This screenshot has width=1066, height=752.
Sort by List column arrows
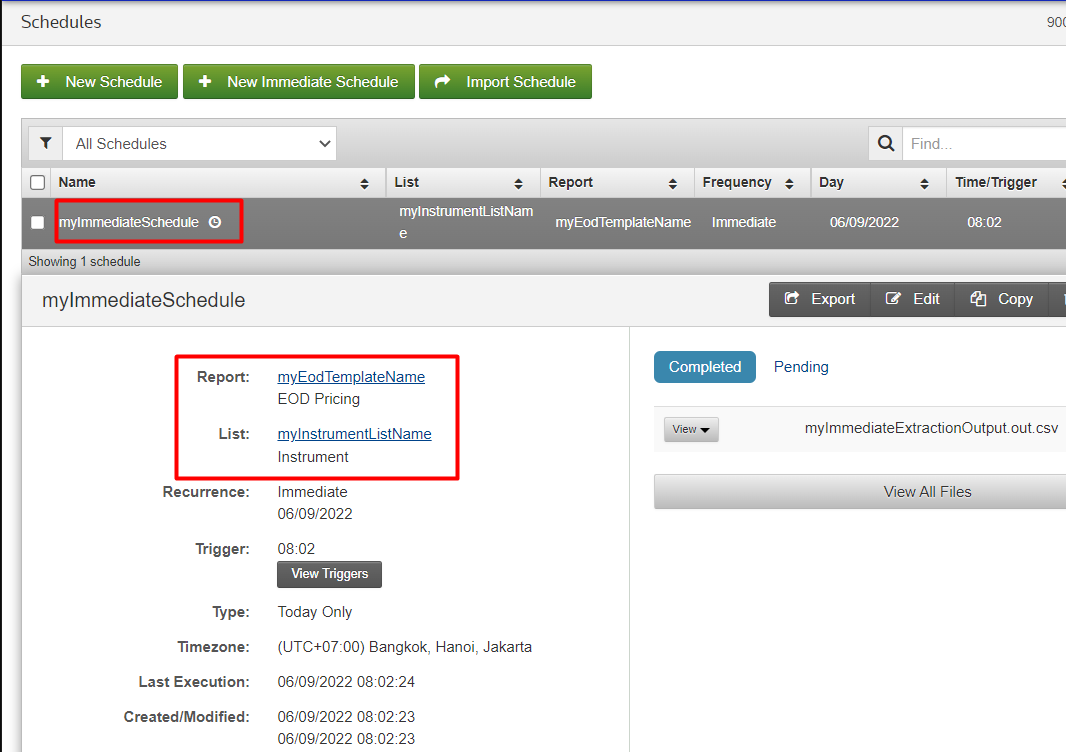click(518, 184)
